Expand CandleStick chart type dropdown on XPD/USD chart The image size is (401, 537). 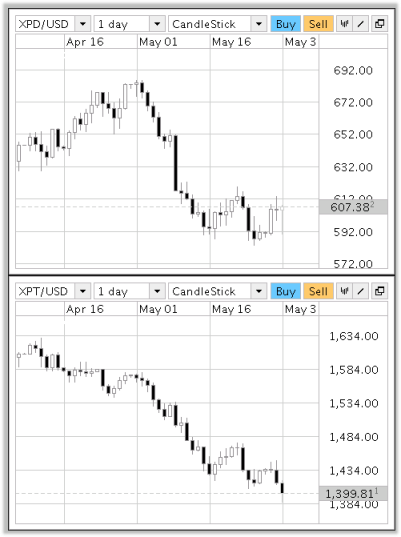[x=259, y=24]
